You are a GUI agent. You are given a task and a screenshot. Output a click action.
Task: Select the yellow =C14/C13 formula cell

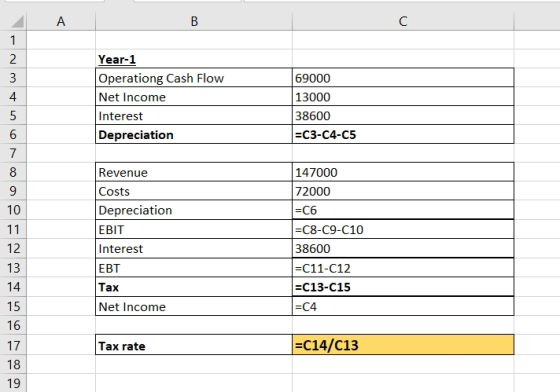coord(403,345)
